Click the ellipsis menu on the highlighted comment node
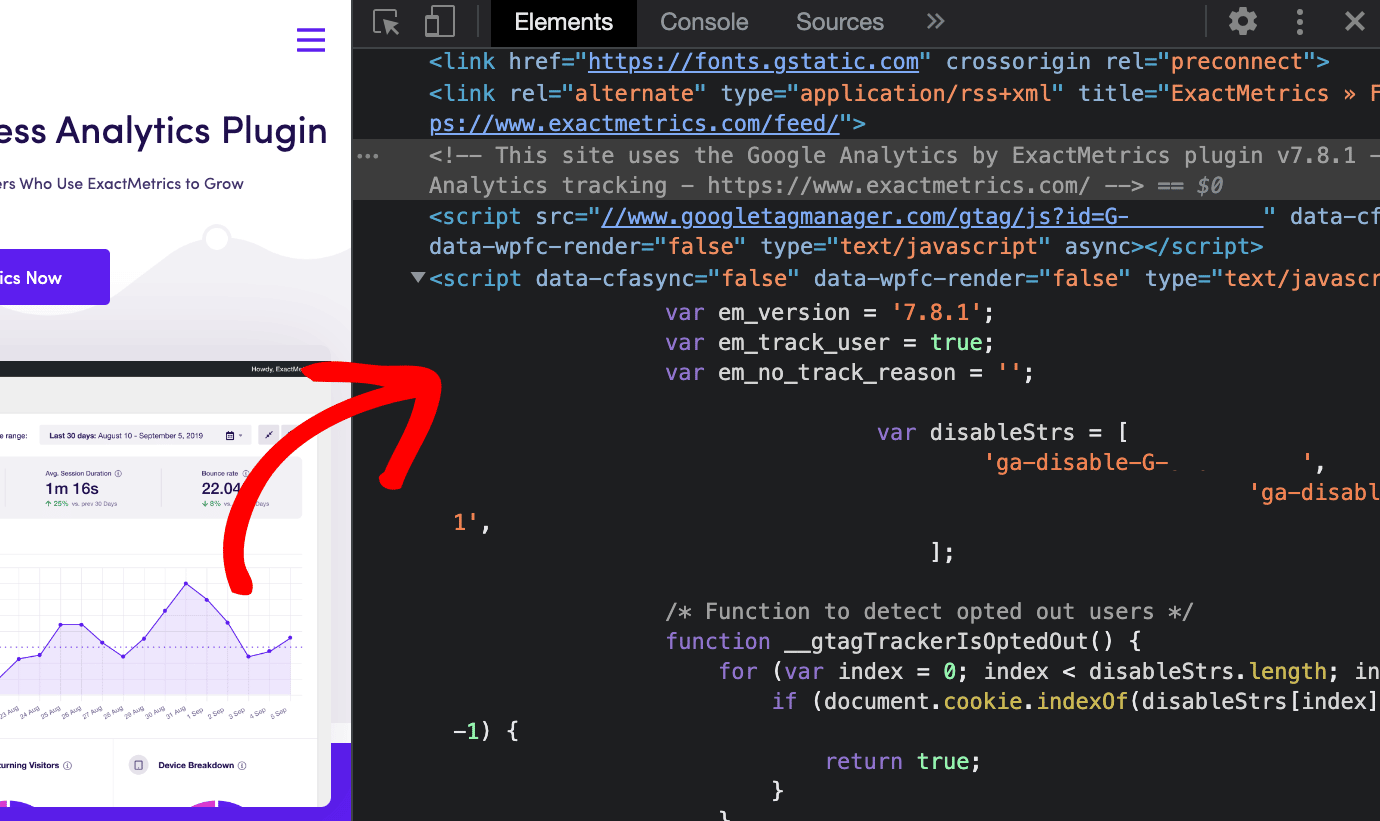This screenshot has height=821, width=1380. pyautogui.click(x=368, y=155)
